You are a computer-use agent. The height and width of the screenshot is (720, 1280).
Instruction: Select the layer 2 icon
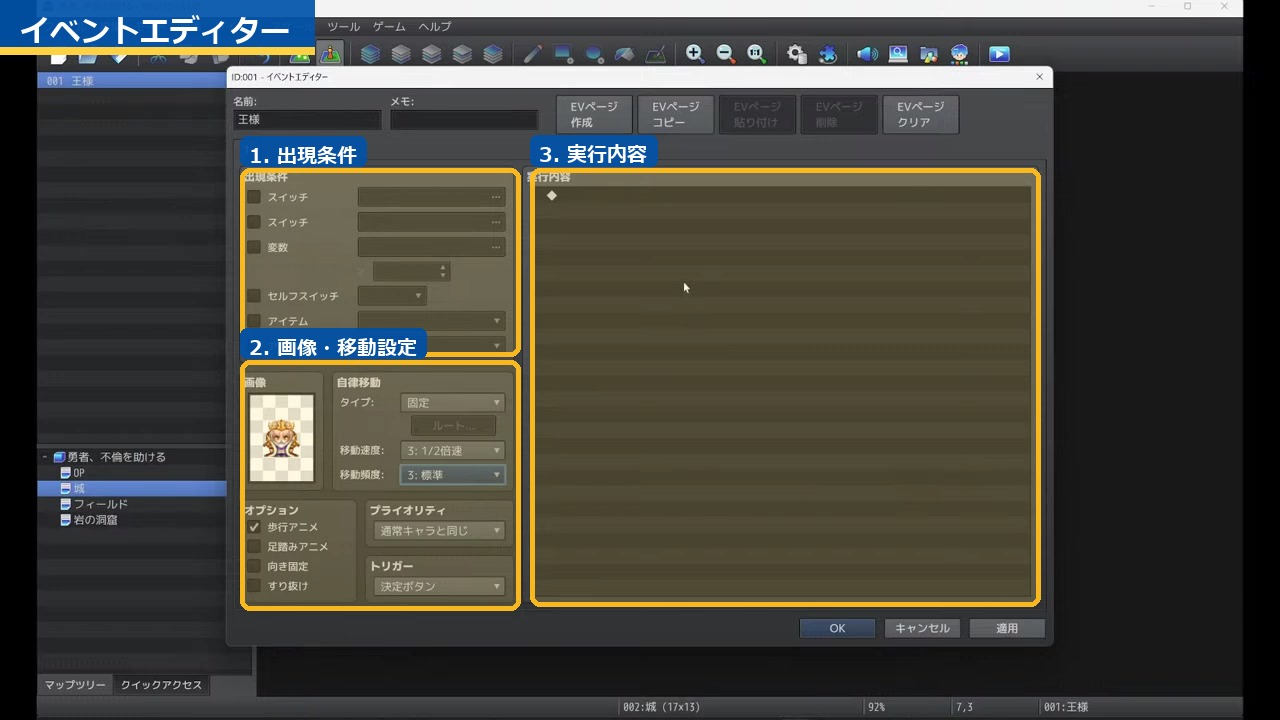point(432,54)
